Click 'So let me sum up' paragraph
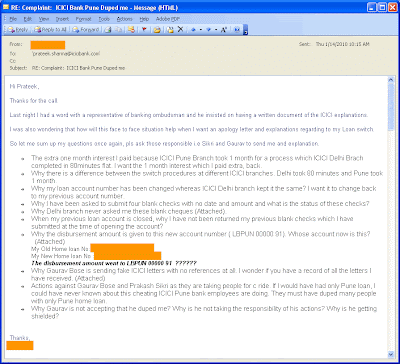Image resolution: width=400 pixels, height=364 pixels. click(x=164, y=144)
